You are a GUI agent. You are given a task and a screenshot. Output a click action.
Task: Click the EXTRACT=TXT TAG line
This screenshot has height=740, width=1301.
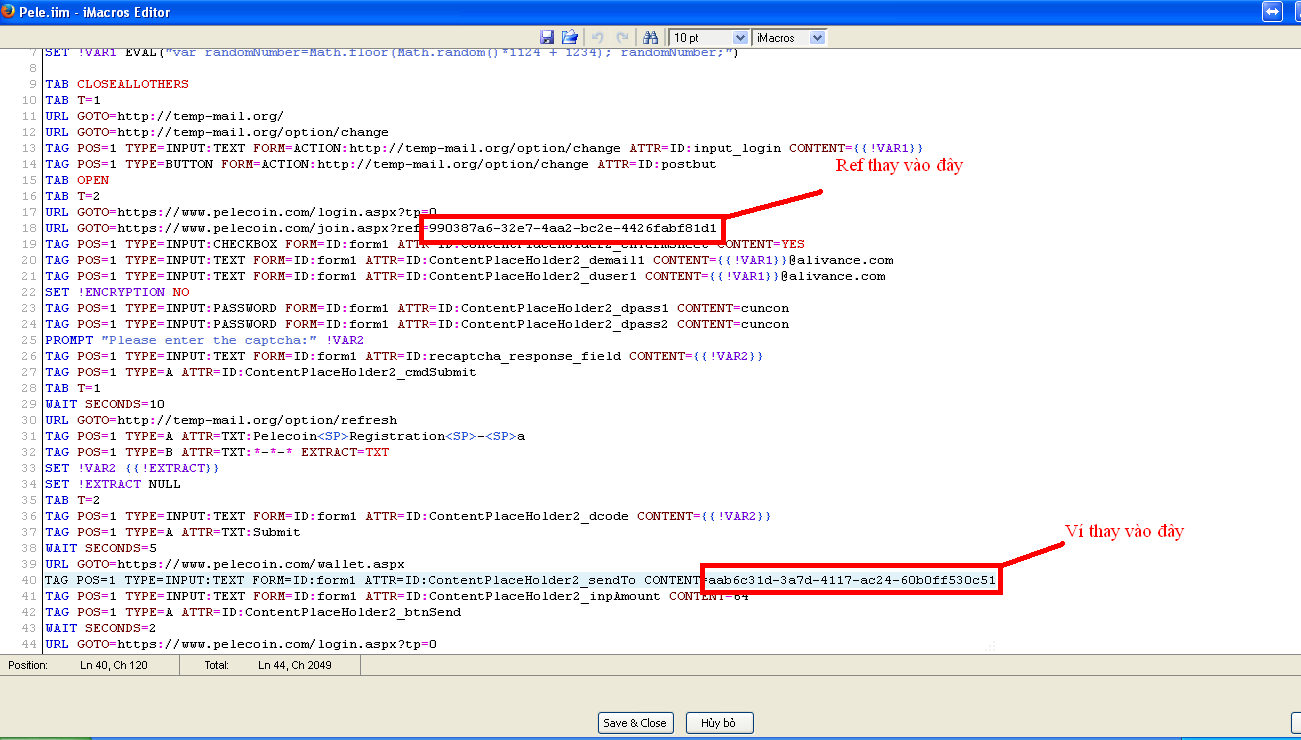pos(217,452)
